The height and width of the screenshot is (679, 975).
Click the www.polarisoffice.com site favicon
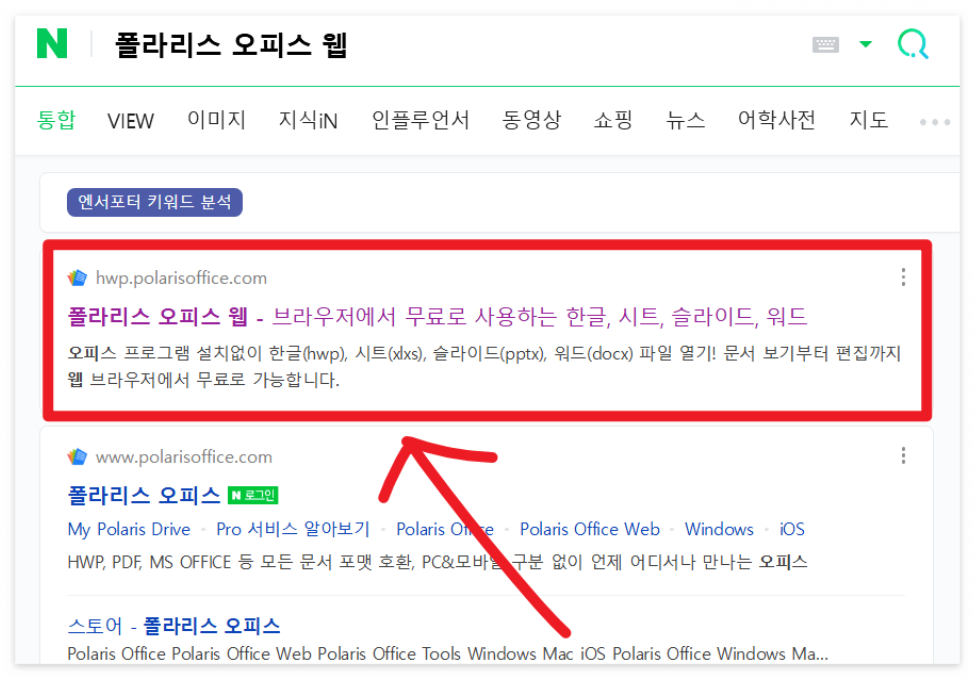(77, 456)
